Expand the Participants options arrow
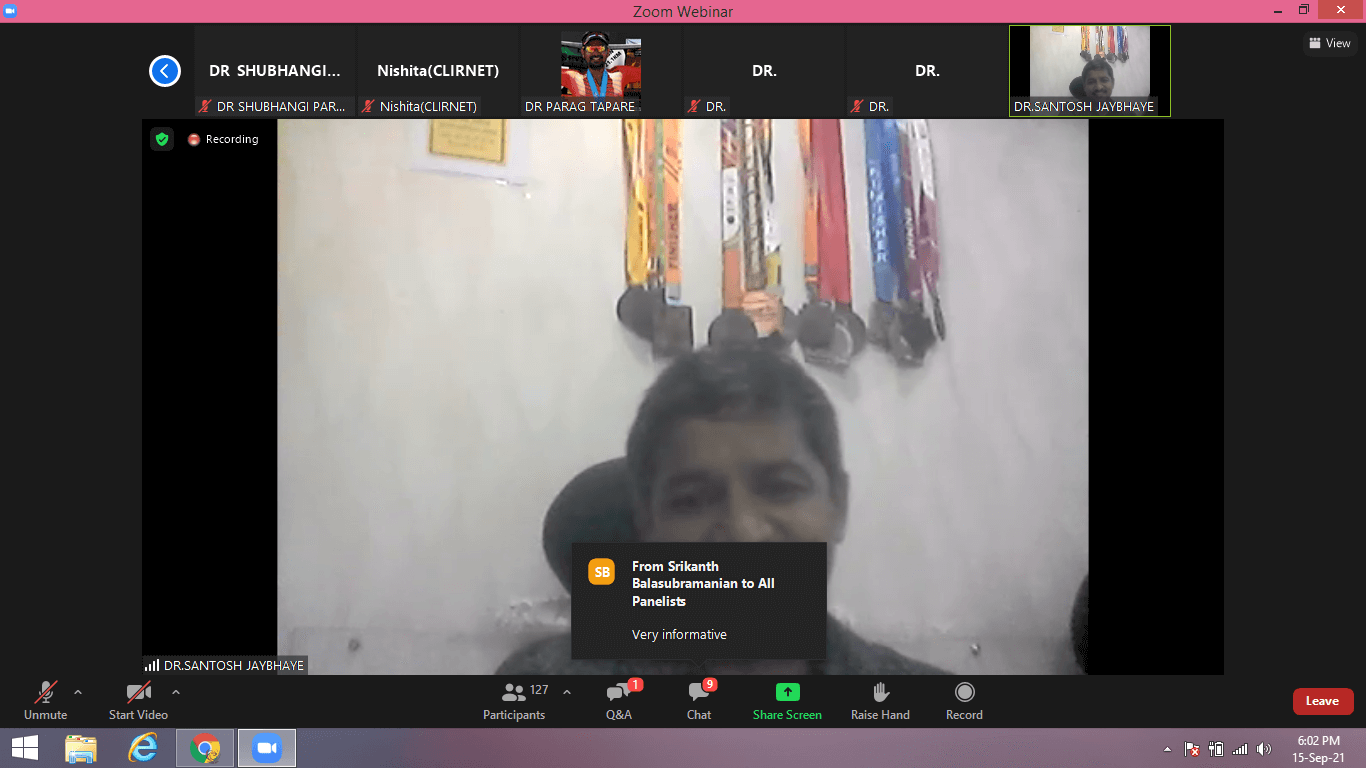Screen dimensions: 1366x768 567,692
